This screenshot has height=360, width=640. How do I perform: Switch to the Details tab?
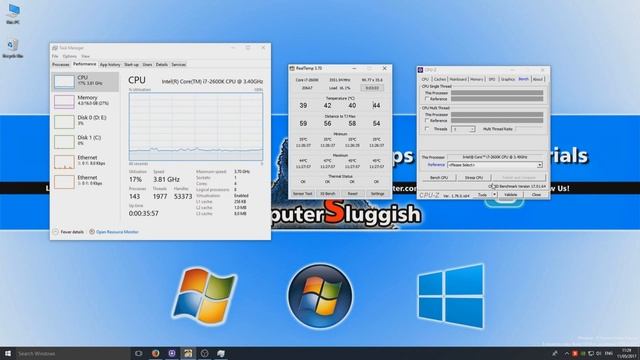point(162,64)
